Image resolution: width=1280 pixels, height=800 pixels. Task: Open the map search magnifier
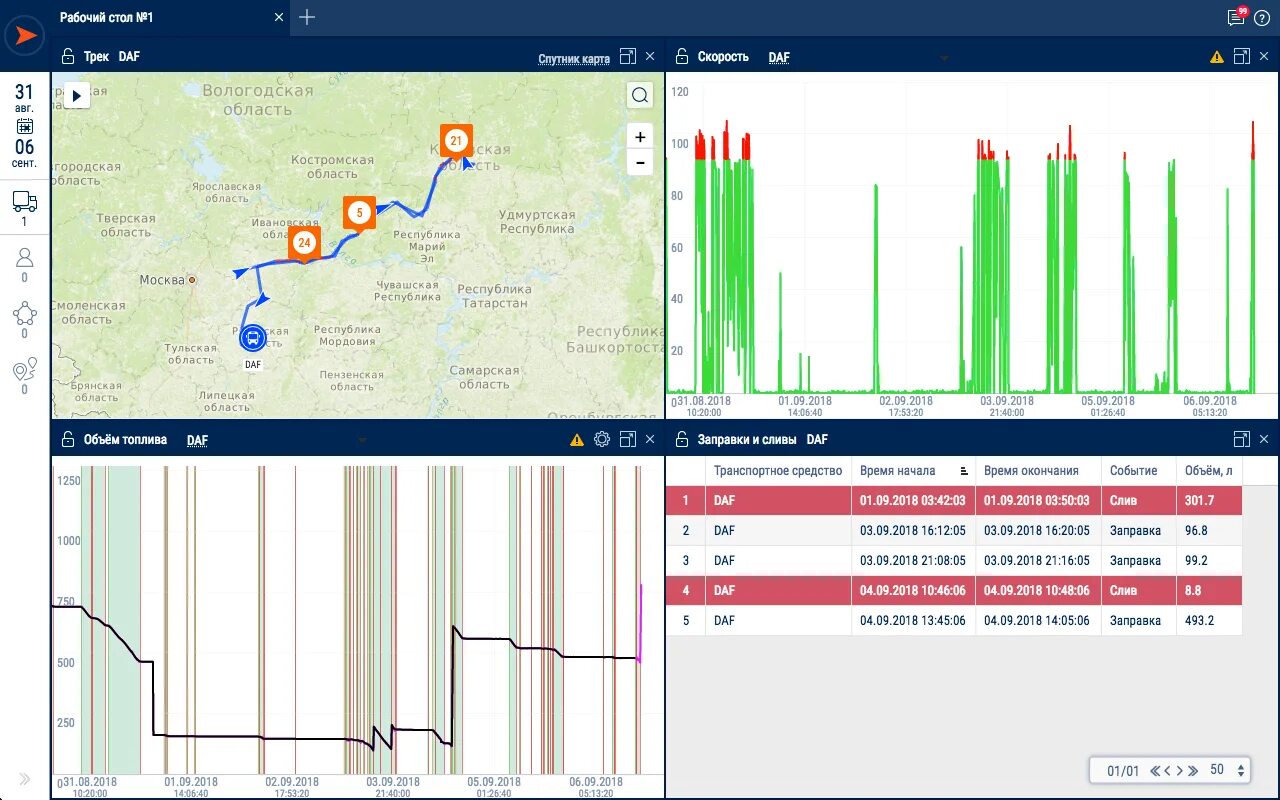[640, 95]
